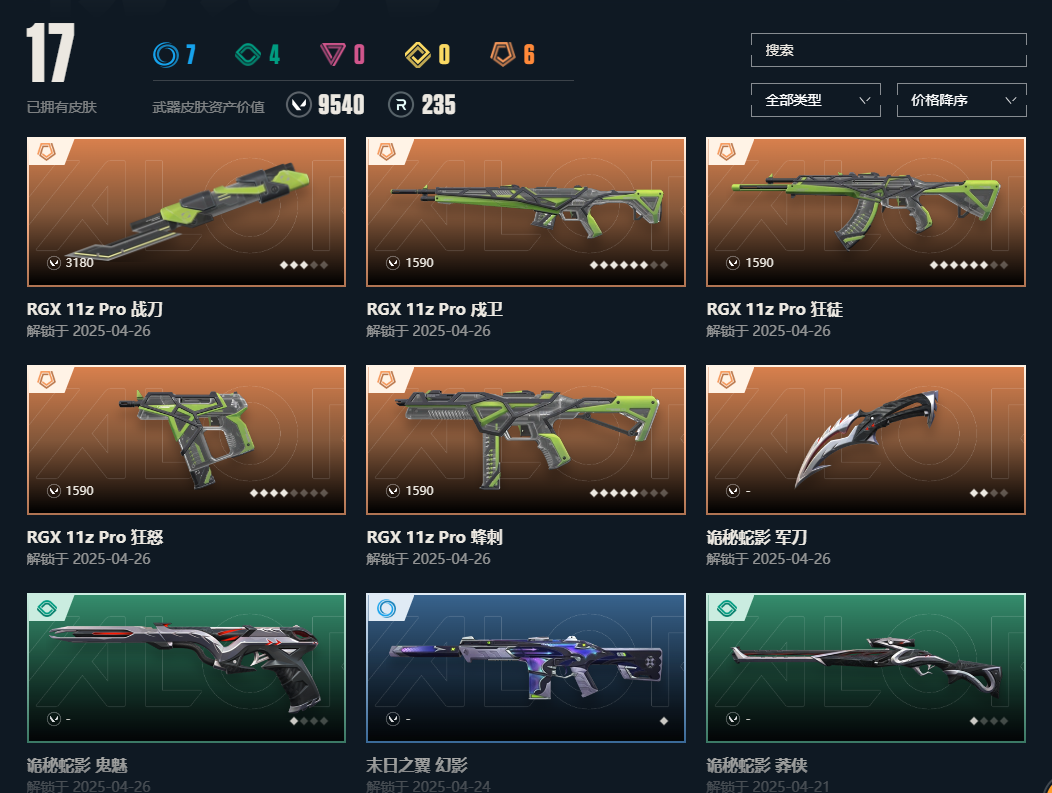Screen dimensions: 1052x793
Task: Select the RGX 11z Pro 蜂刺 skin thumbnail
Action: [x=526, y=440]
